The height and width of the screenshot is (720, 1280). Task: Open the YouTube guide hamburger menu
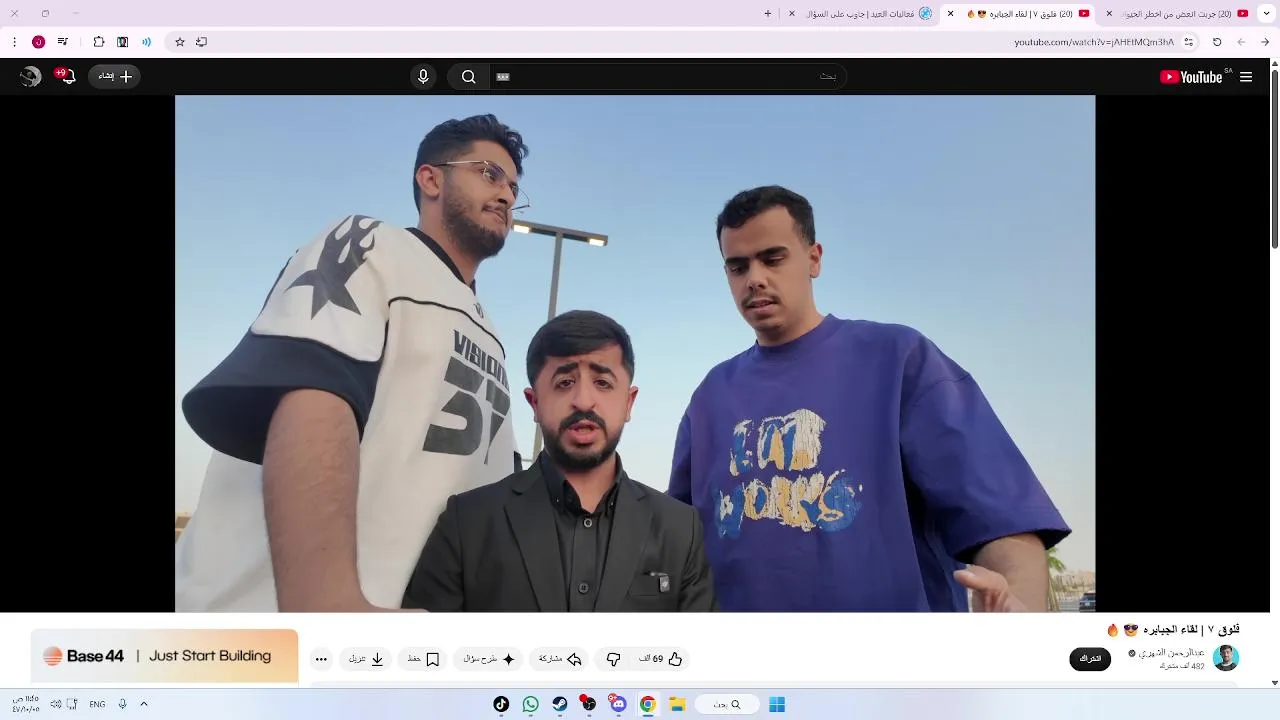(1246, 77)
